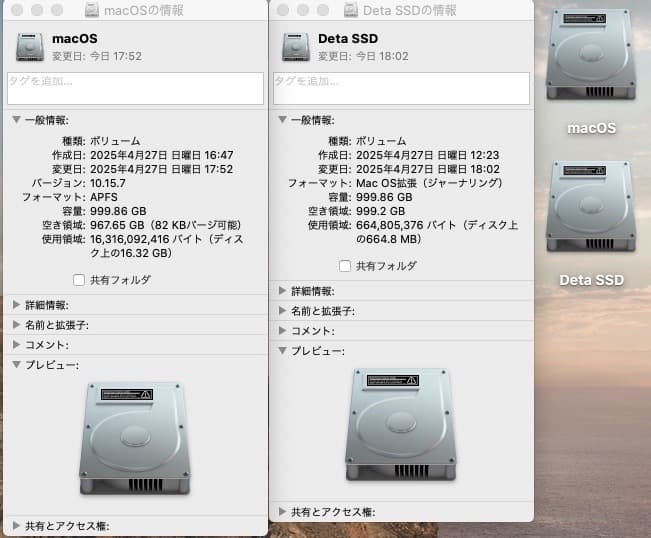
Task: Expand コメント section in Deta SSD info window
Action: click(x=283, y=330)
